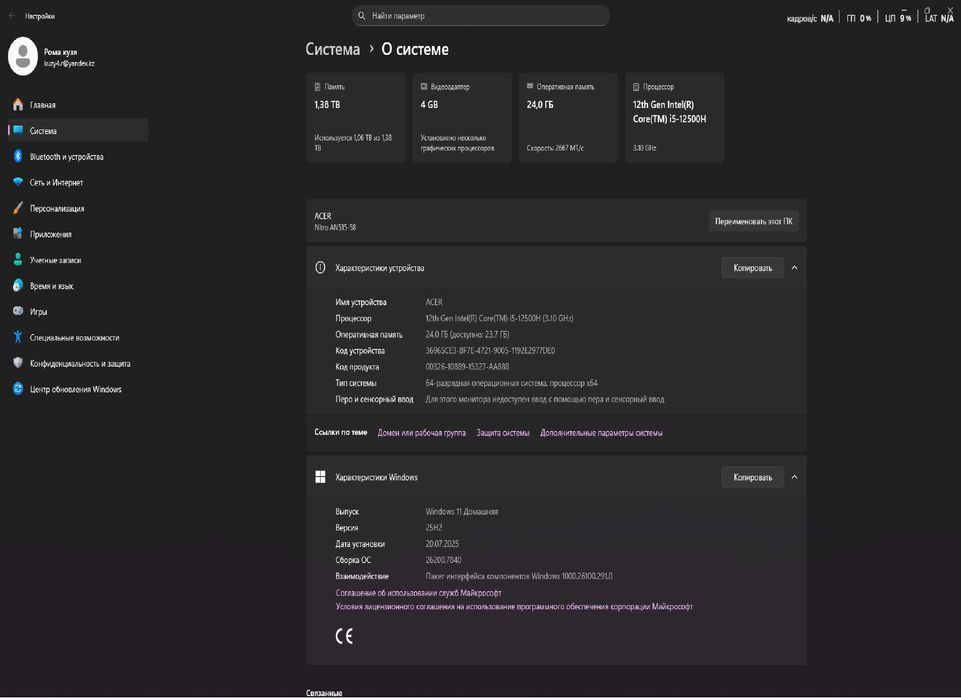Click the search magnifier icon
The image size is (961, 700).
[362, 16]
